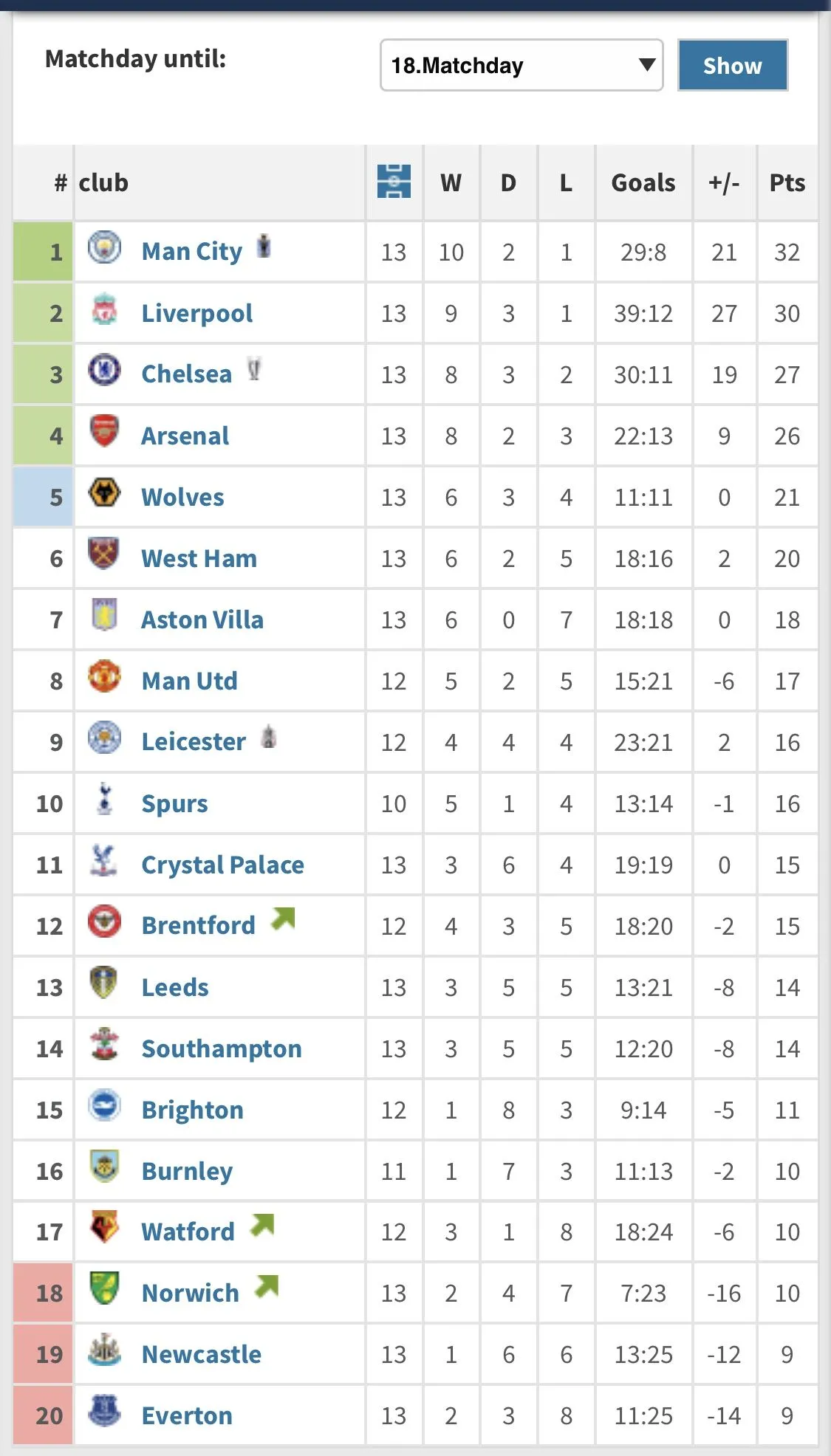831x1456 pixels.
Task: Open the 18.Matchday dropdown
Action: point(521,66)
